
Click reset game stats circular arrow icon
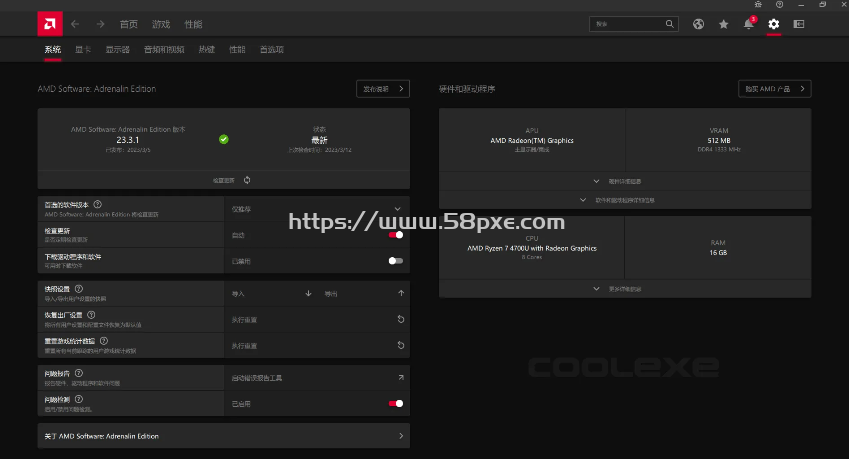(x=401, y=345)
